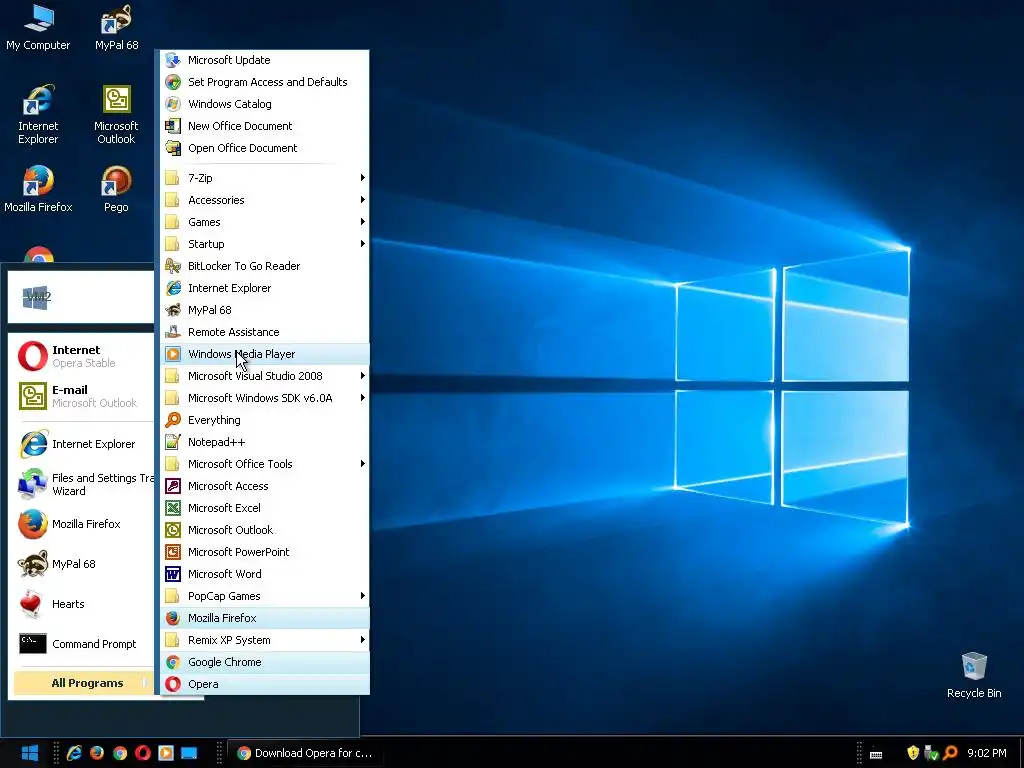Click Opera quick launch taskbar icon
This screenshot has width=1024, height=768.
142,753
